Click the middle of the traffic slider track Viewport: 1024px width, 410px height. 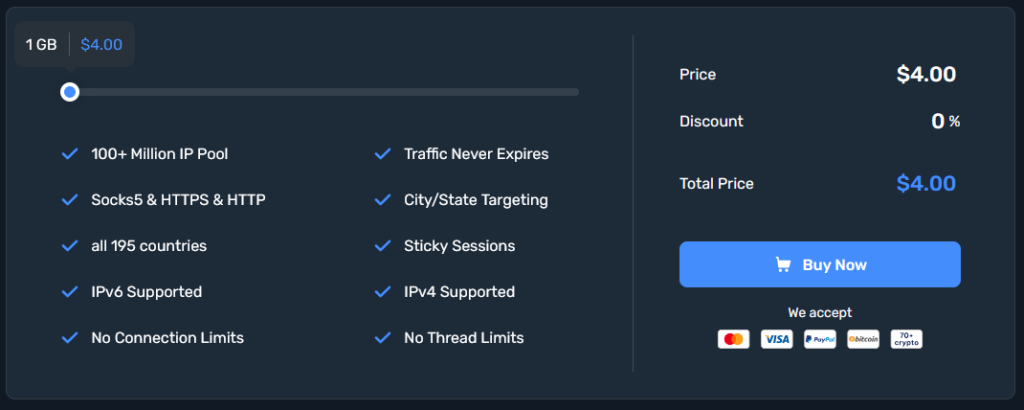coord(325,92)
